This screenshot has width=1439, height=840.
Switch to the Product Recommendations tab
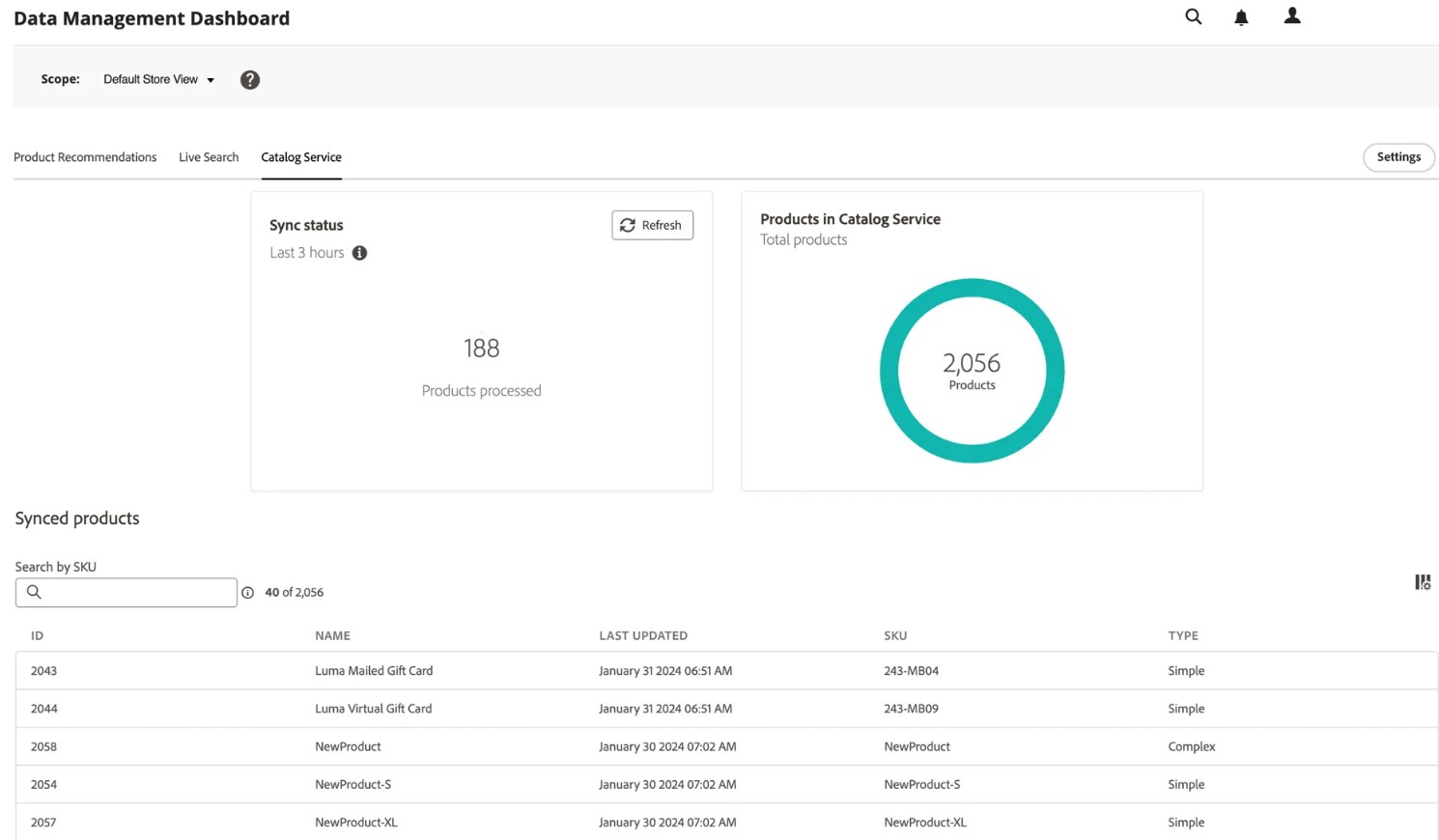(x=85, y=157)
